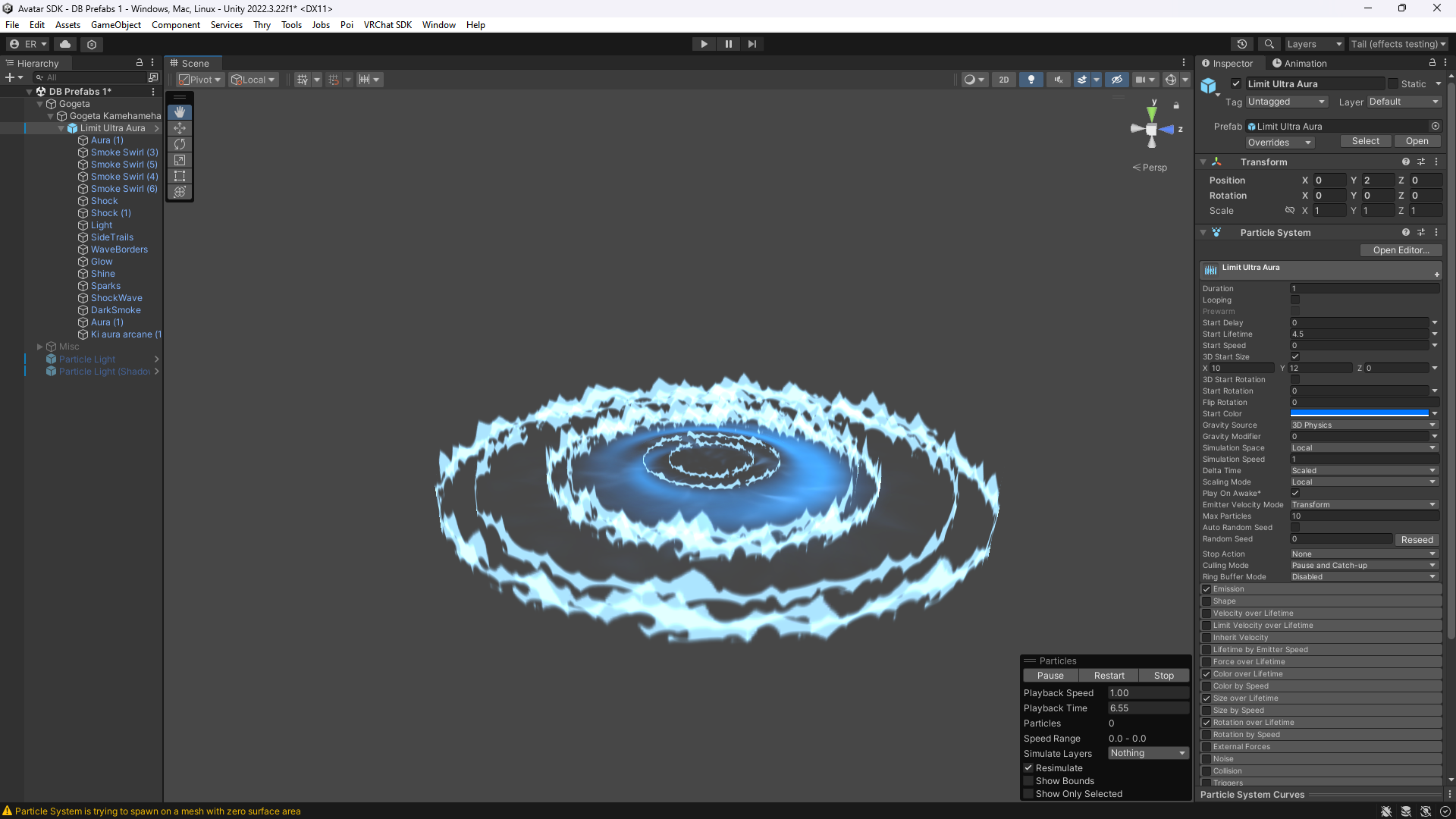Select the Rect Transform tool
This screenshot has width=1456, height=819.
(180, 176)
